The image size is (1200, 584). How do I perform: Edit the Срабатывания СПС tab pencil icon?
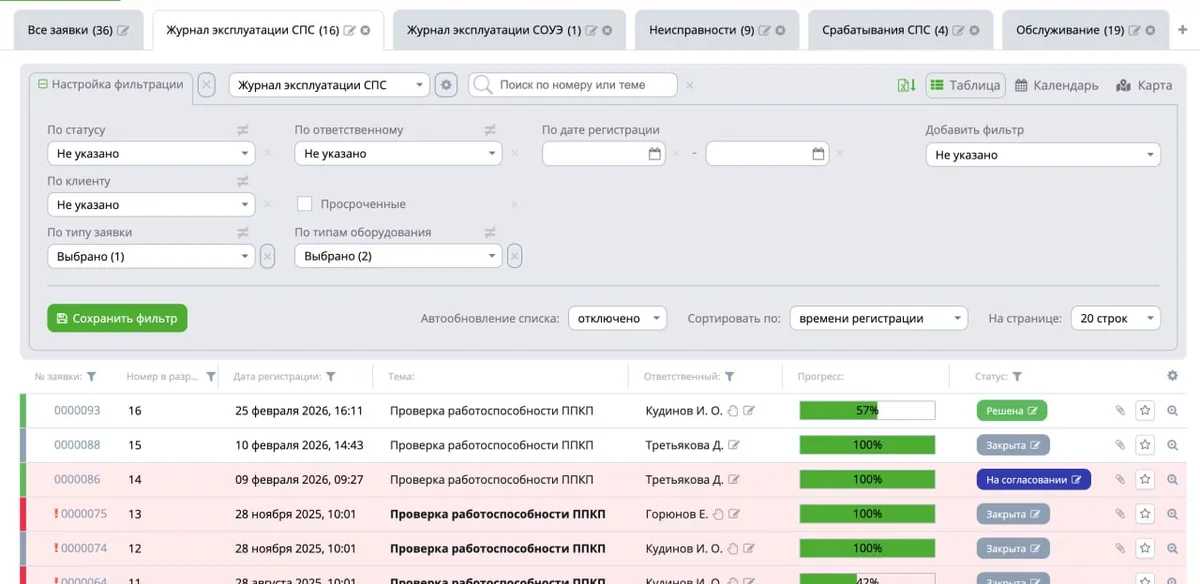[x=959, y=31]
